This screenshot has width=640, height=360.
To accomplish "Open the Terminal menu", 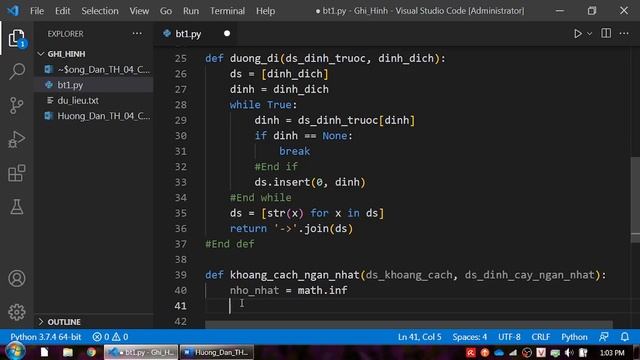I will 227,11.
